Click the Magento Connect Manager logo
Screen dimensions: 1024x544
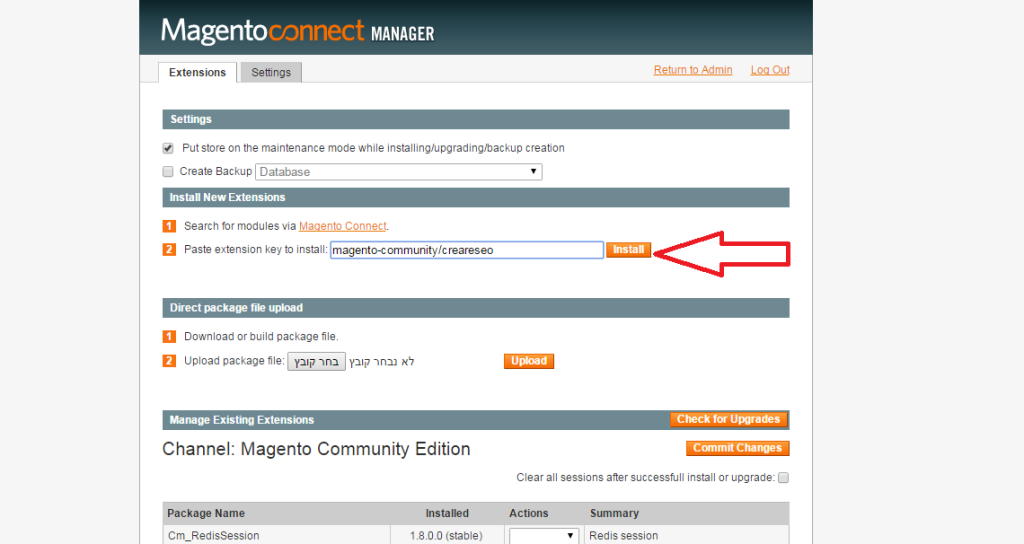click(298, 31)
